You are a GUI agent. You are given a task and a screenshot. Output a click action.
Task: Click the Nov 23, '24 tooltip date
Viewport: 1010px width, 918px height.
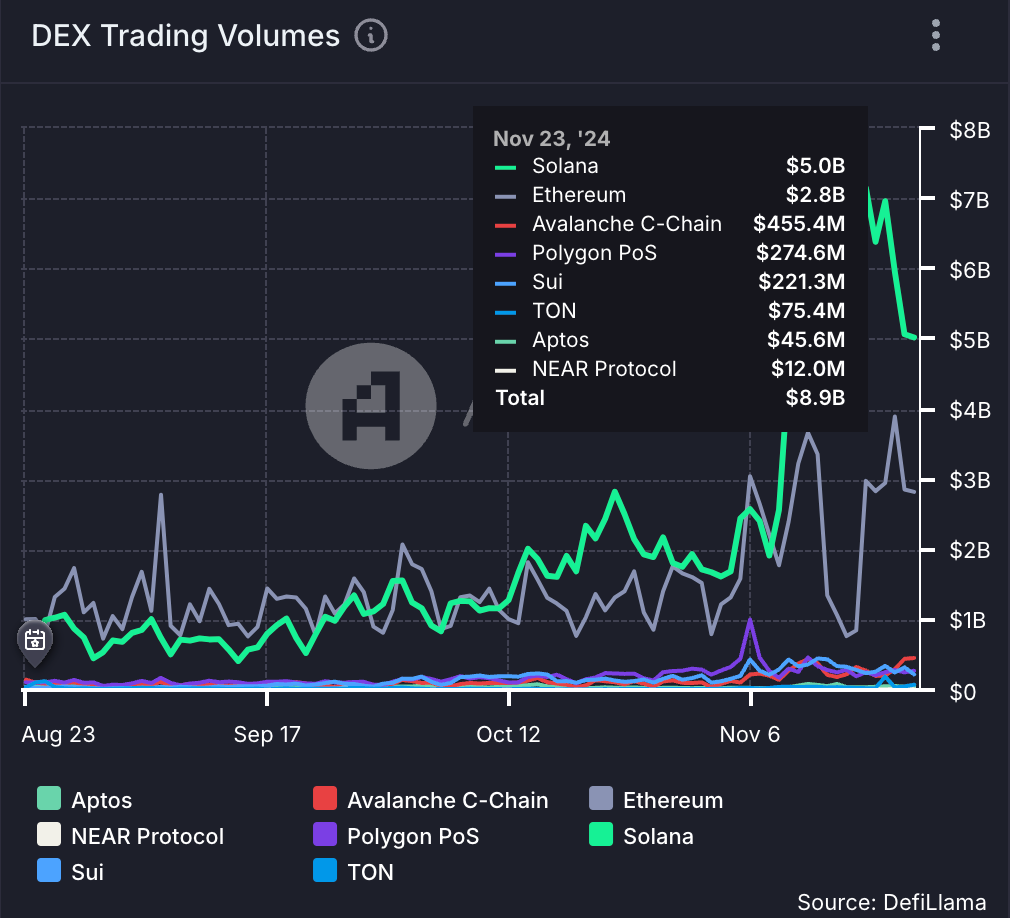(551, 139)
